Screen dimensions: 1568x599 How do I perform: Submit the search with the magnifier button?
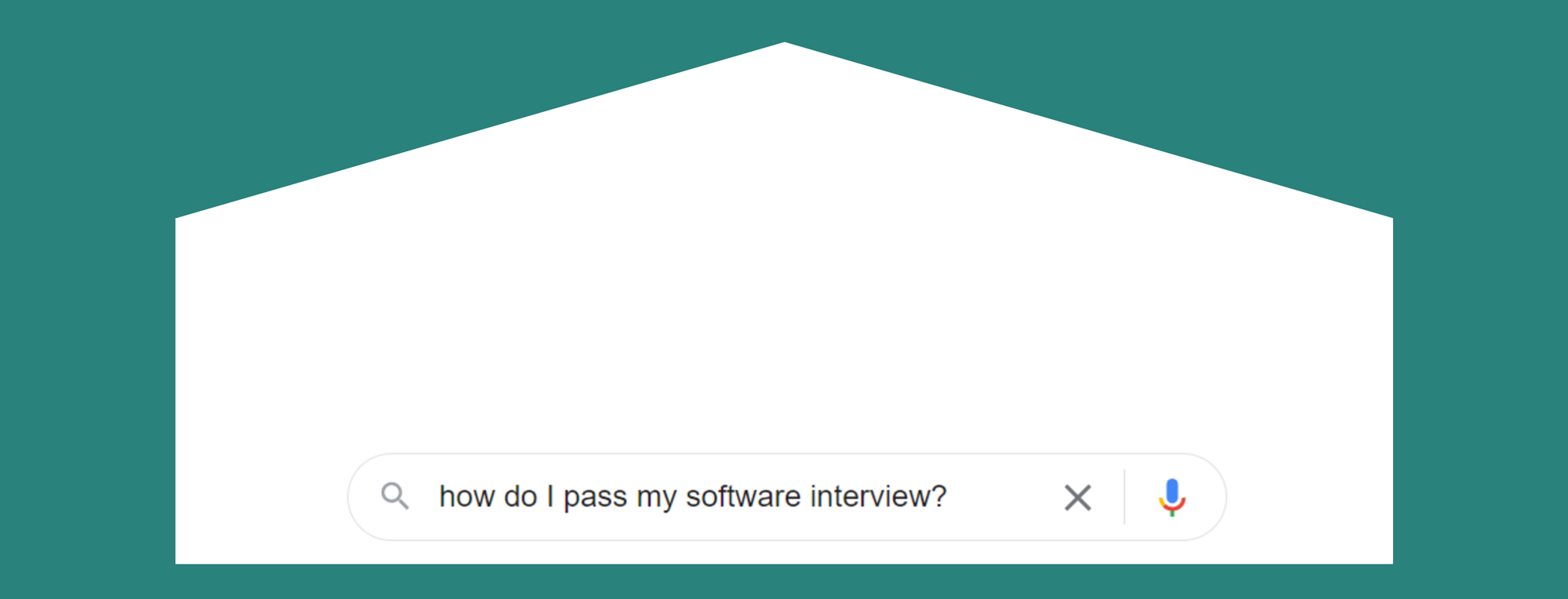(x=396, y=497)
